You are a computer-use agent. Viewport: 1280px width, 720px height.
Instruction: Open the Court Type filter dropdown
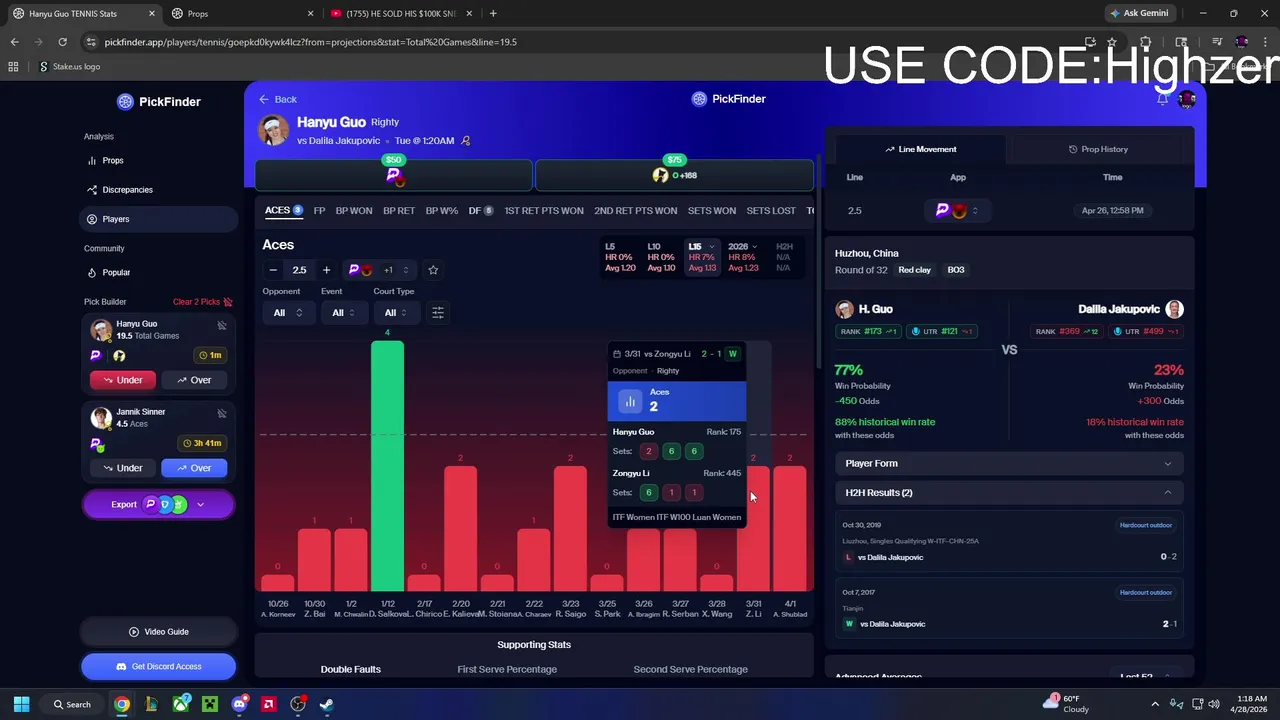(x=395, y=313)
